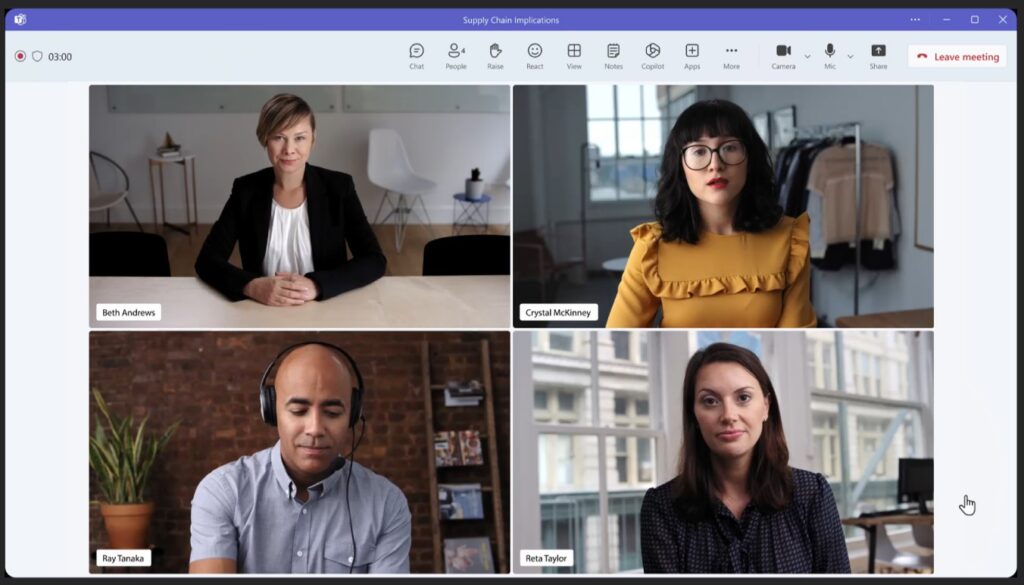Leave the meeting
The width and height of the screenshot is (1024, 585).
click(956, 56)
